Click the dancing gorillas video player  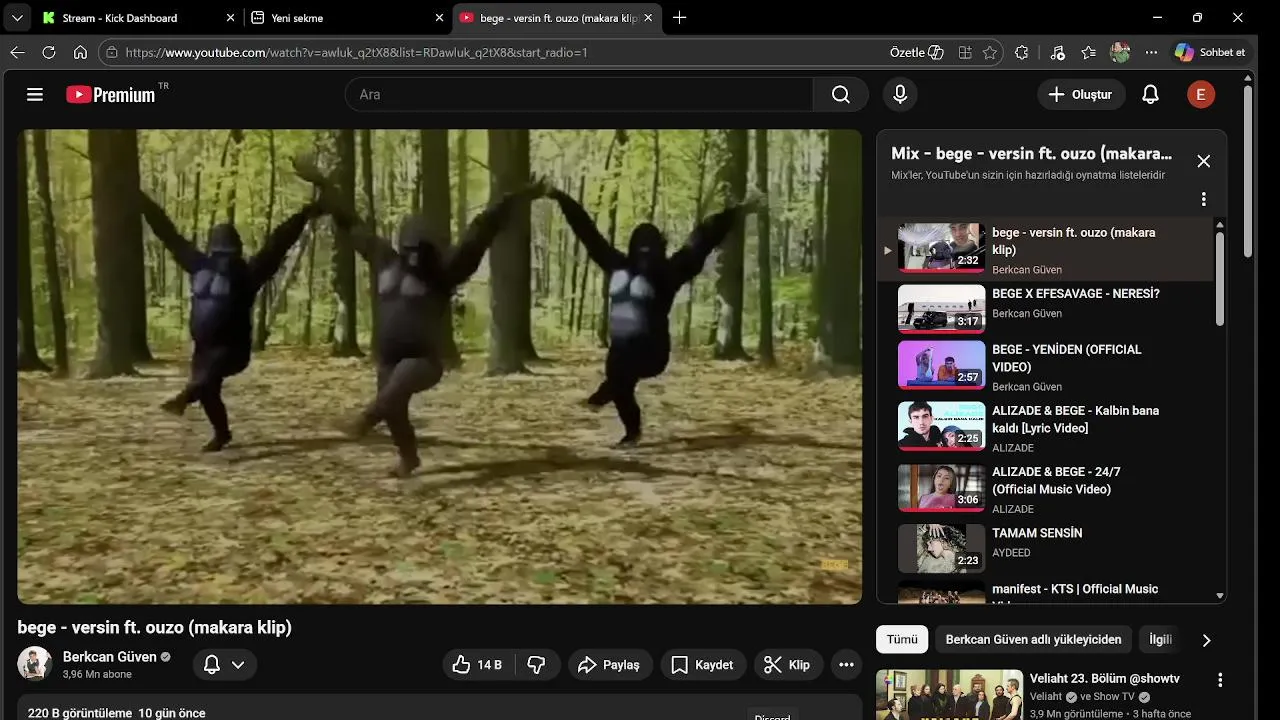click(x=439, y=366)
